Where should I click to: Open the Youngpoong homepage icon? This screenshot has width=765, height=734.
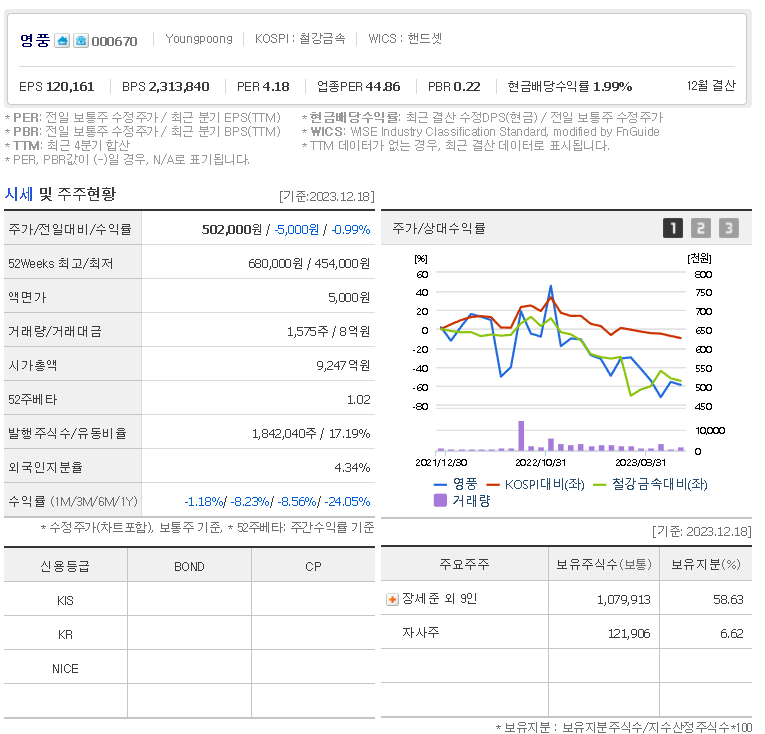(x=62, y=41)
